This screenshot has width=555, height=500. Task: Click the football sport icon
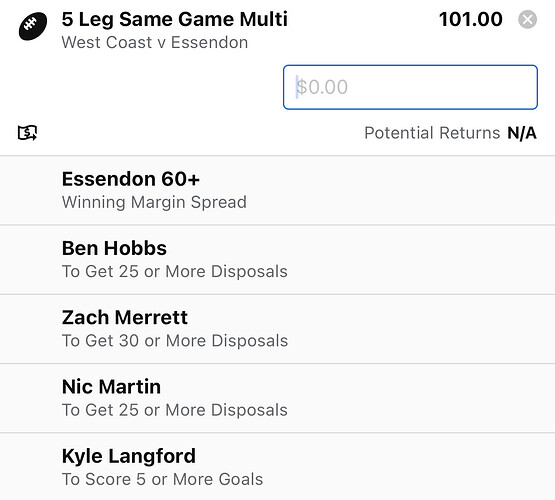point(33,26)
